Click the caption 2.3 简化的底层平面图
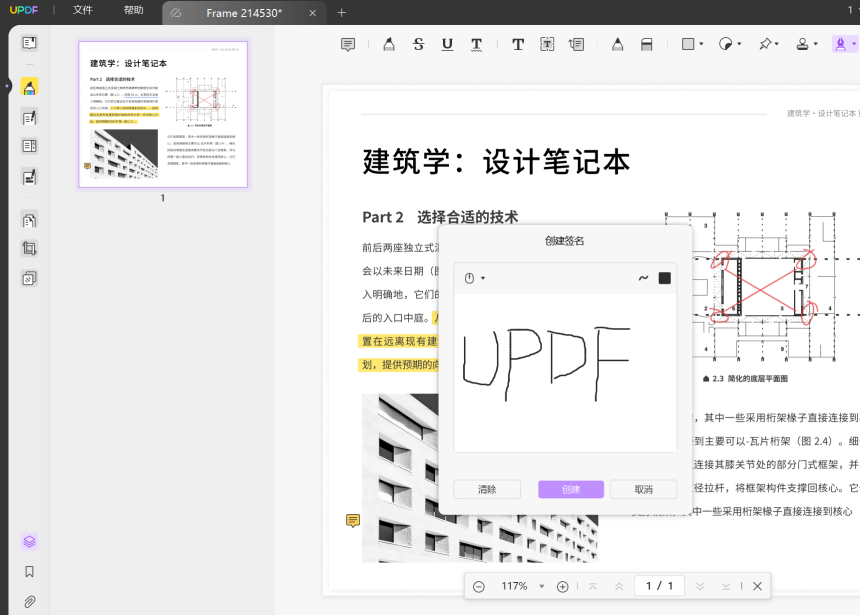Viewport: 860px width, 615px height. (x=751, y=379)
